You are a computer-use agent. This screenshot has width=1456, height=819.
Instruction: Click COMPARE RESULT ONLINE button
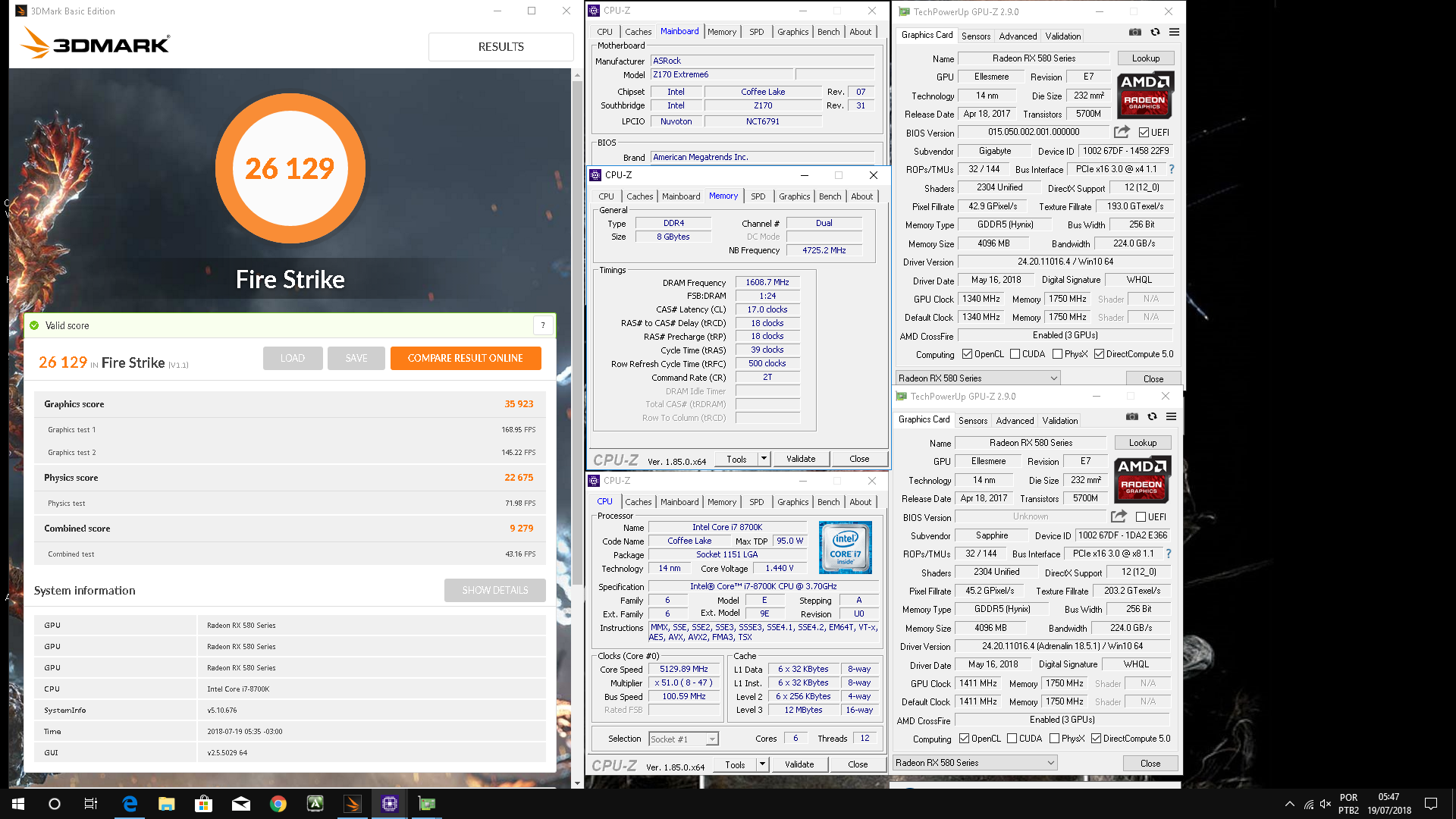point(466,358)
